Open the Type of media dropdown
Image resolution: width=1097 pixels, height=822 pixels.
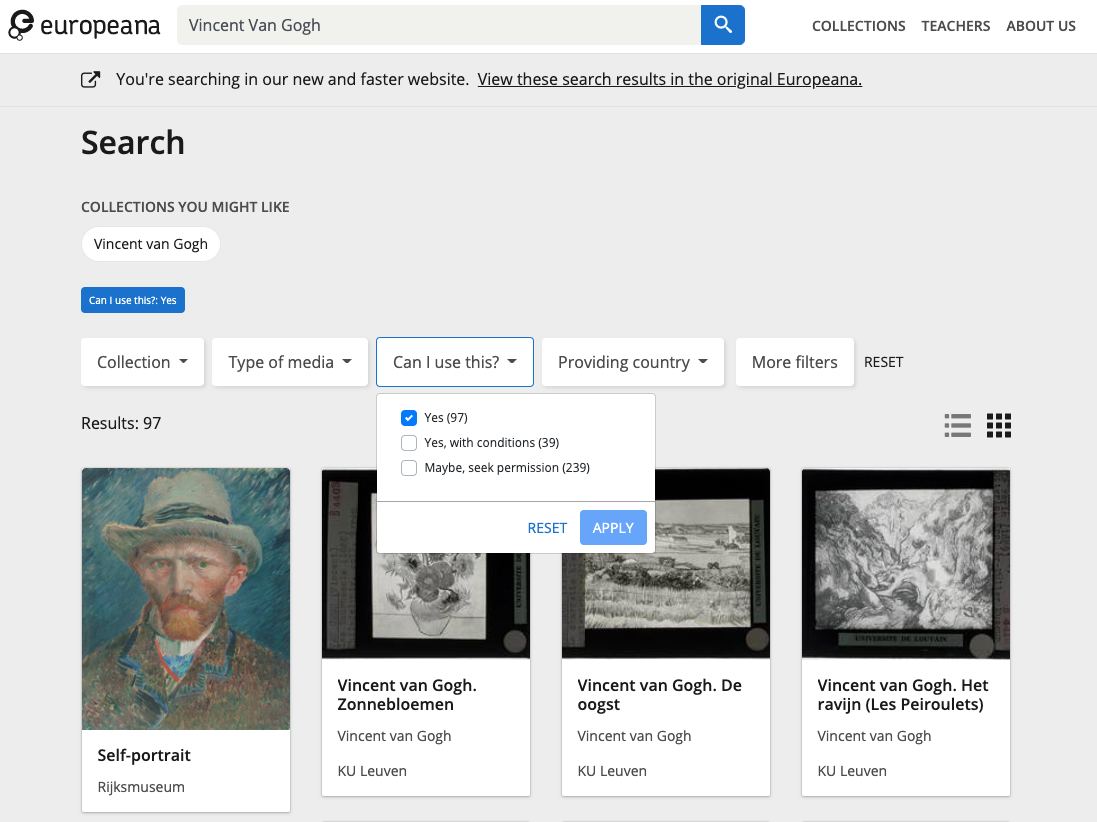[x=290, y=362]
